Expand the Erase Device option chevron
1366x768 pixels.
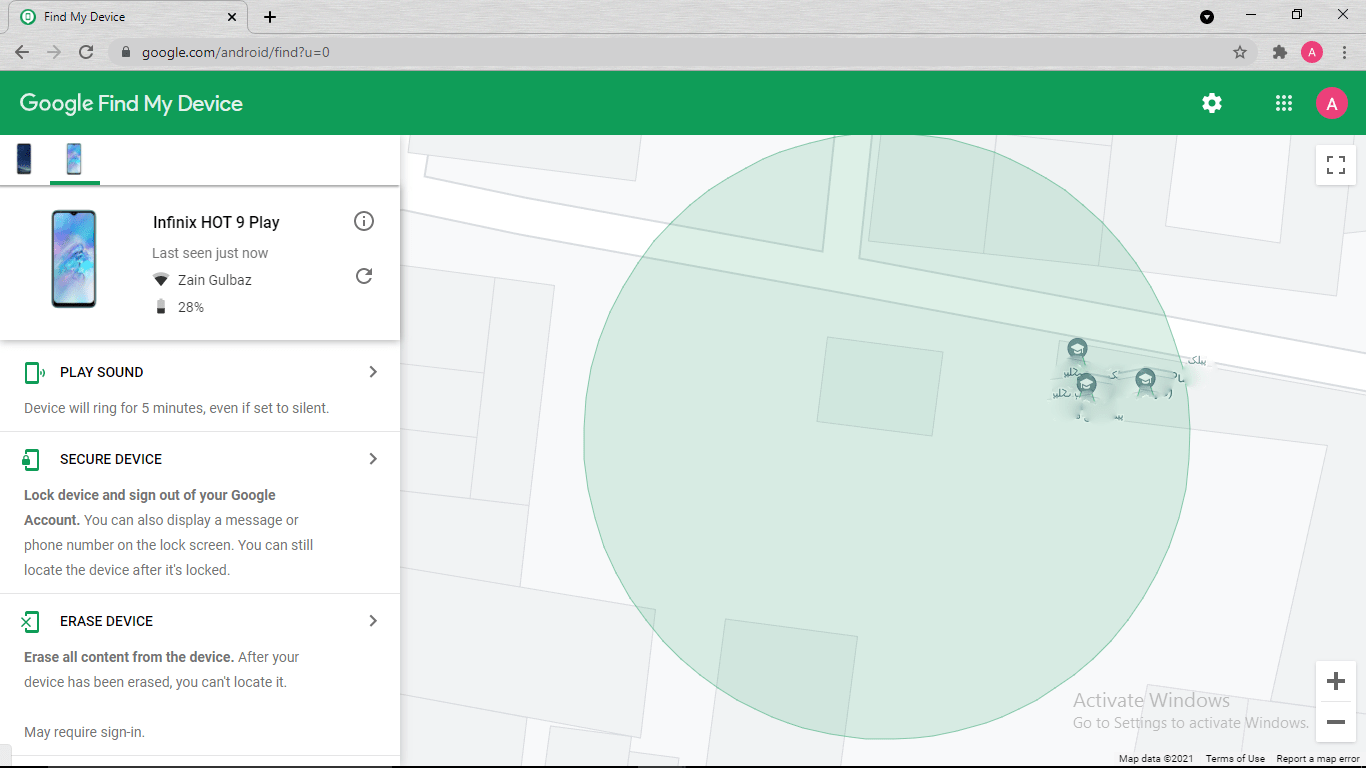pyautogui.click(x=373, y=620)
